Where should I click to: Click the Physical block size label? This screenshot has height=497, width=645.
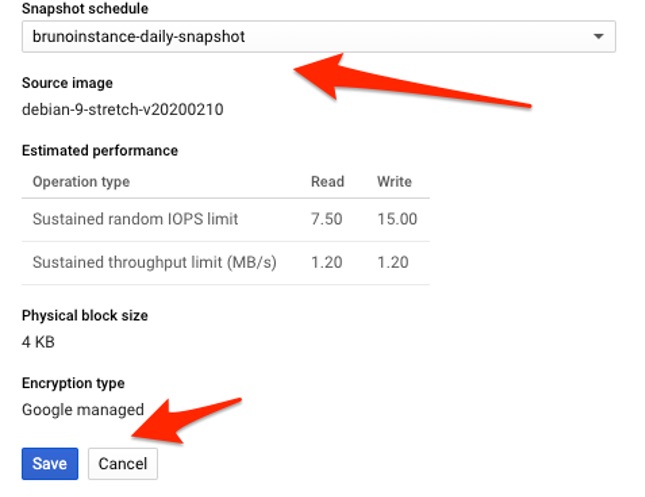click(x=85, y=315)
